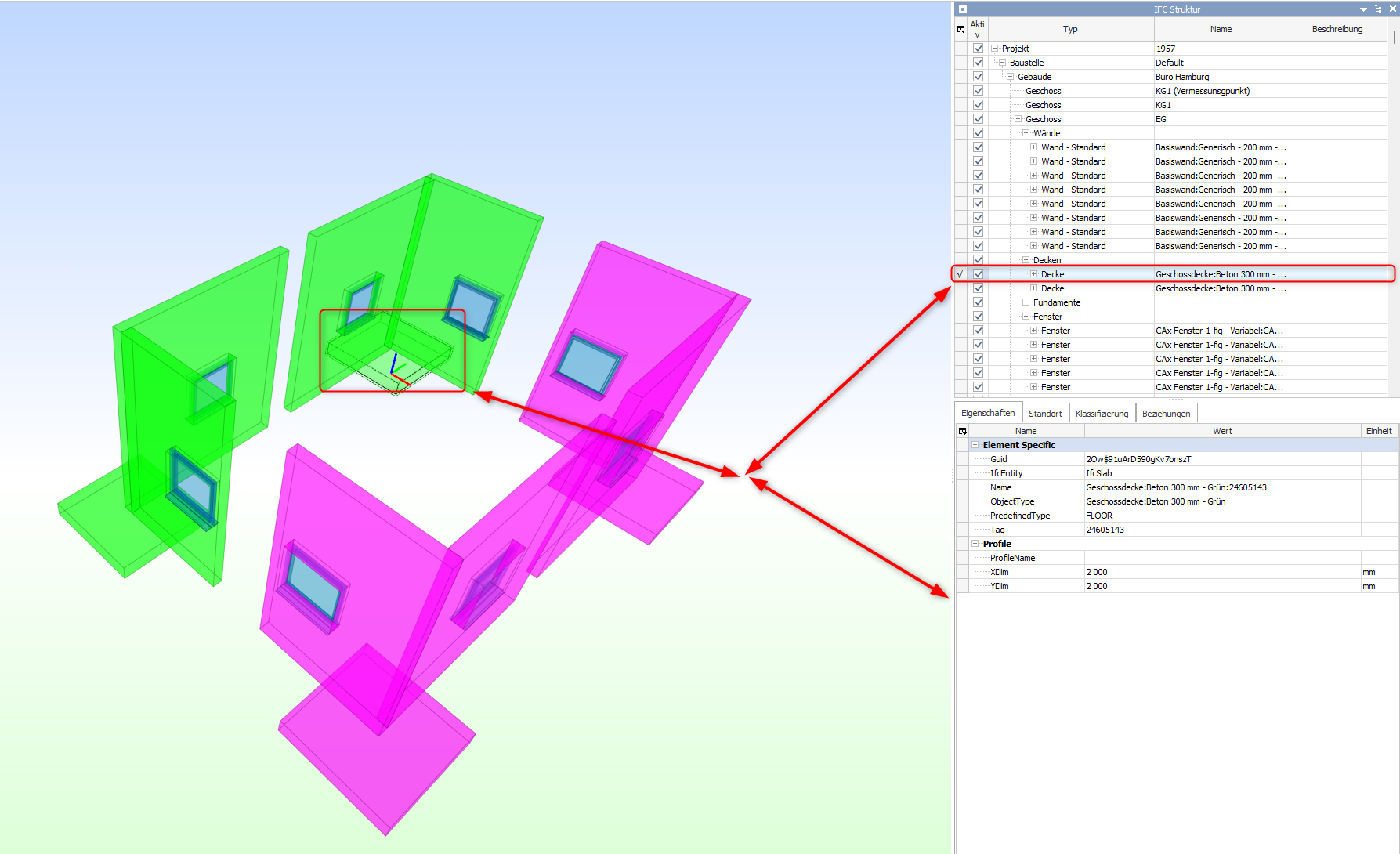This screenshot has width=1400, height=854.
Task: Click the Wert column header
Action: pyautogui.click(x=1222, y=431)
